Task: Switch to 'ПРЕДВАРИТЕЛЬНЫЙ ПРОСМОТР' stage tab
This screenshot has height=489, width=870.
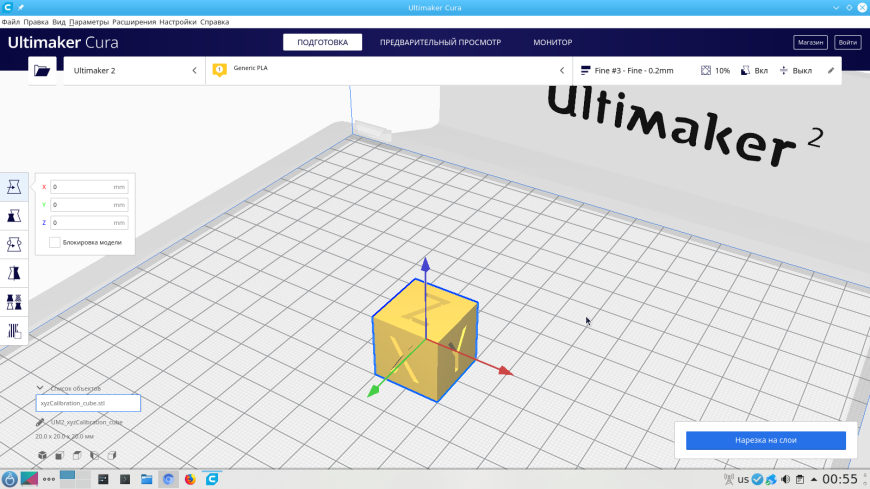Action: pos(440,42)
